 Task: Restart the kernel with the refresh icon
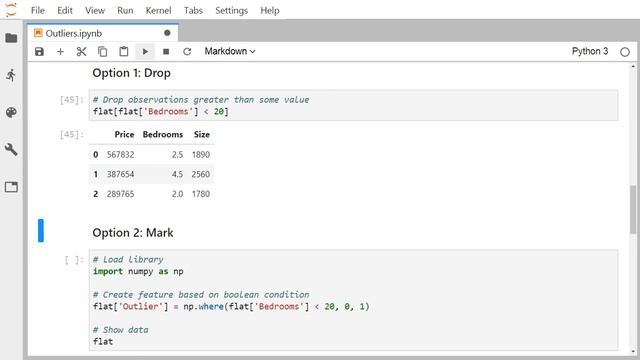coord(187,51)
